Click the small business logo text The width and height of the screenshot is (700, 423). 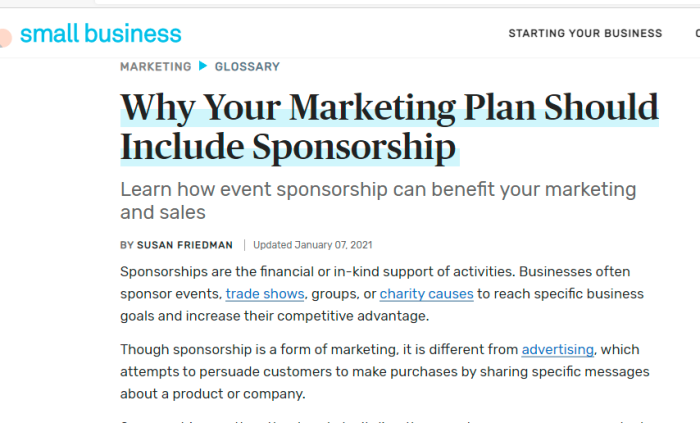101,34
